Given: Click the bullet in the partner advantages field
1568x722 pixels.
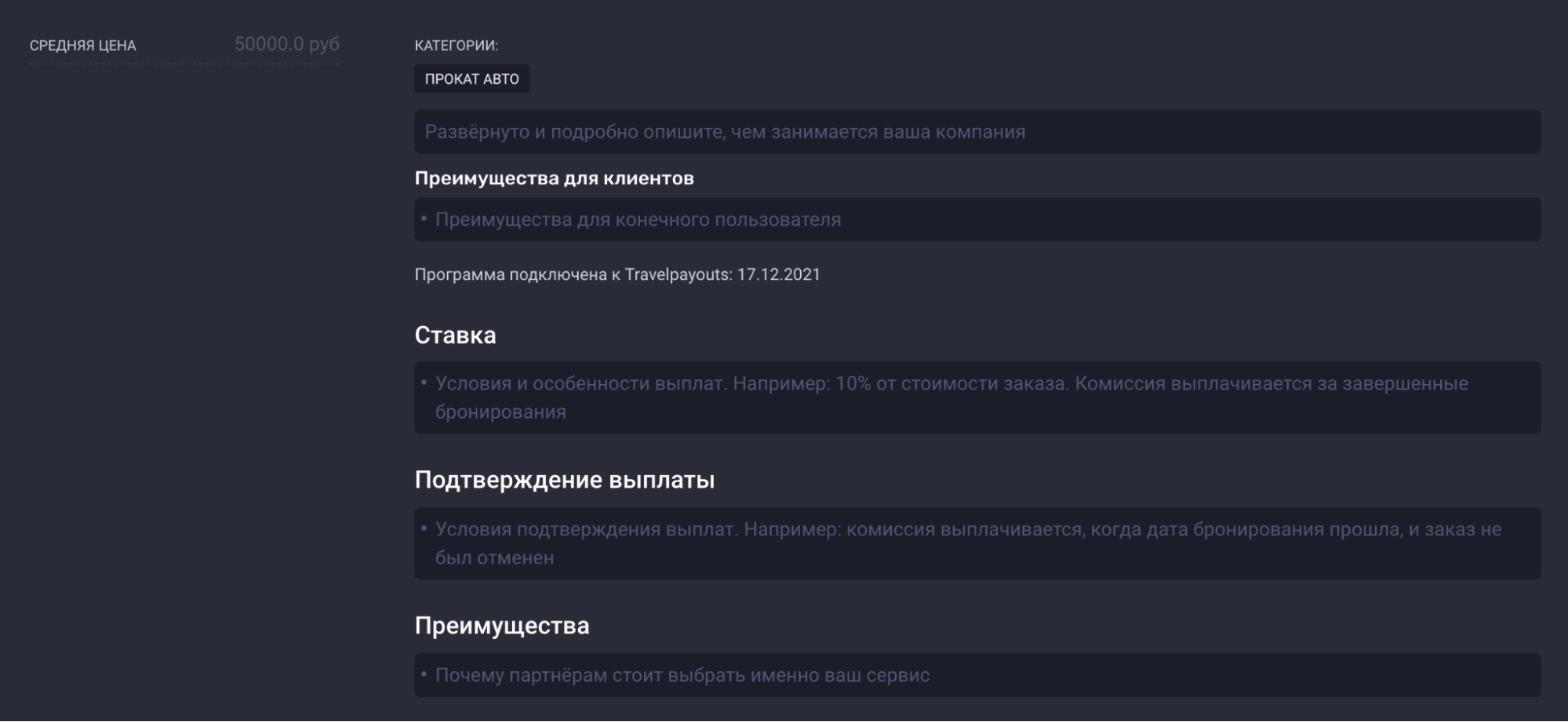Looking at the screenshot, I should [424, 674].
